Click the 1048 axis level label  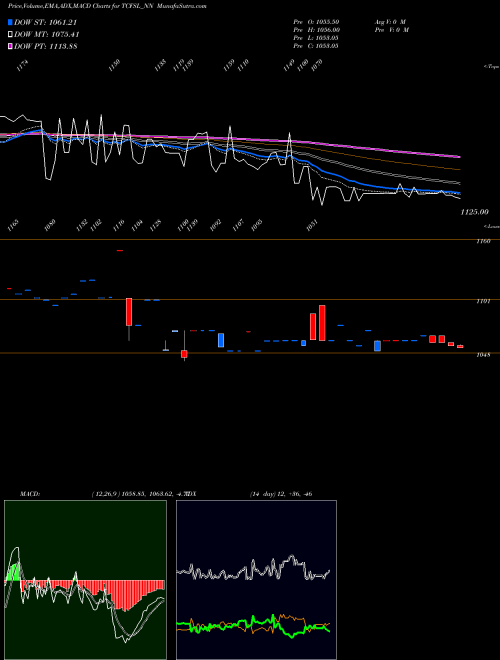[484, 355]
